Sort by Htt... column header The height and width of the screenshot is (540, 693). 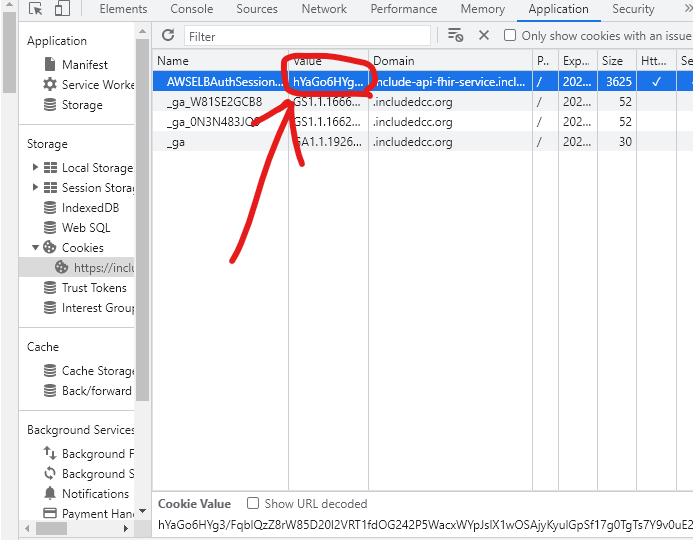click(656, 61)
